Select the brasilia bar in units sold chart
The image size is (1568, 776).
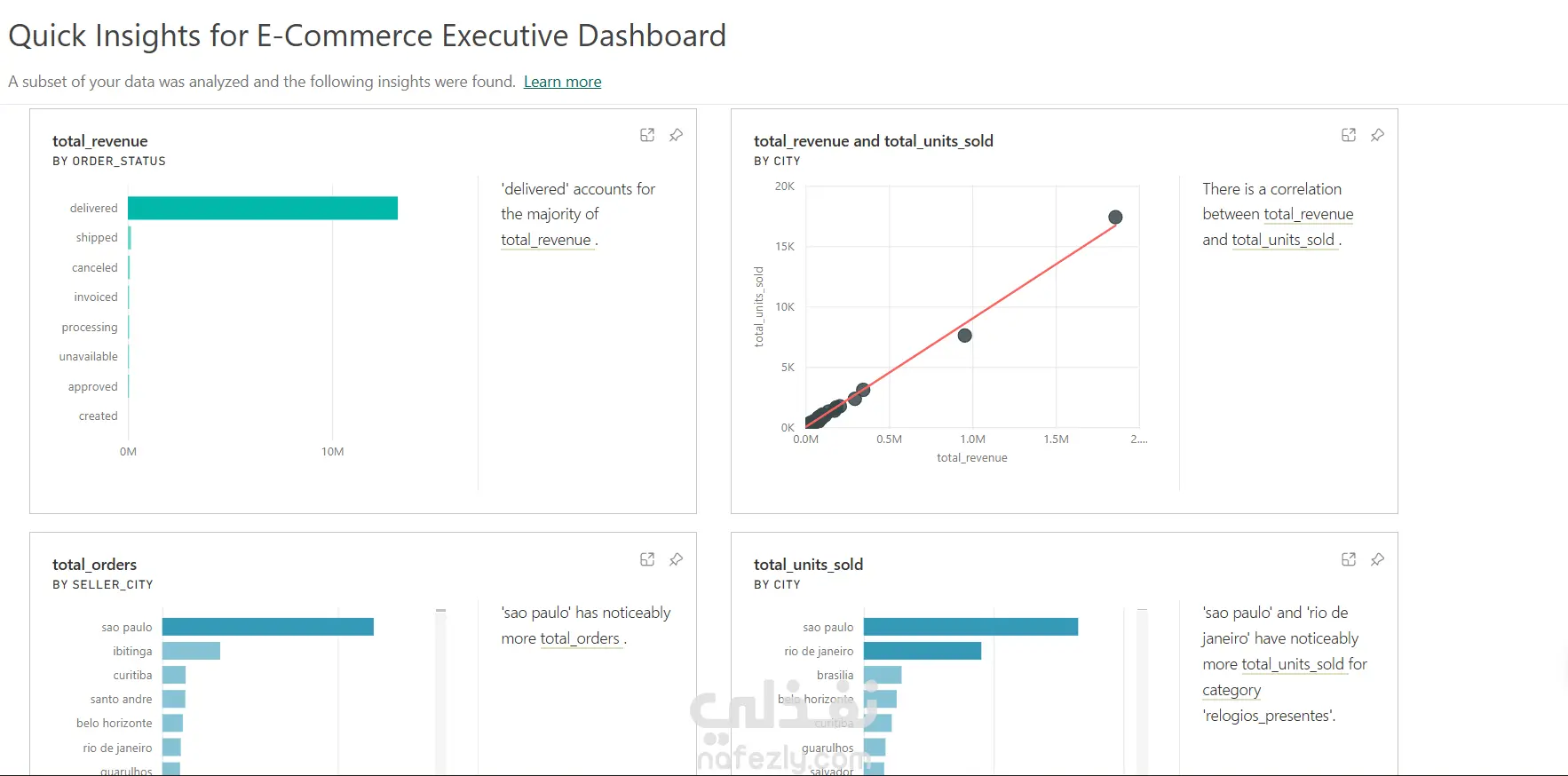tap(883, 675)
